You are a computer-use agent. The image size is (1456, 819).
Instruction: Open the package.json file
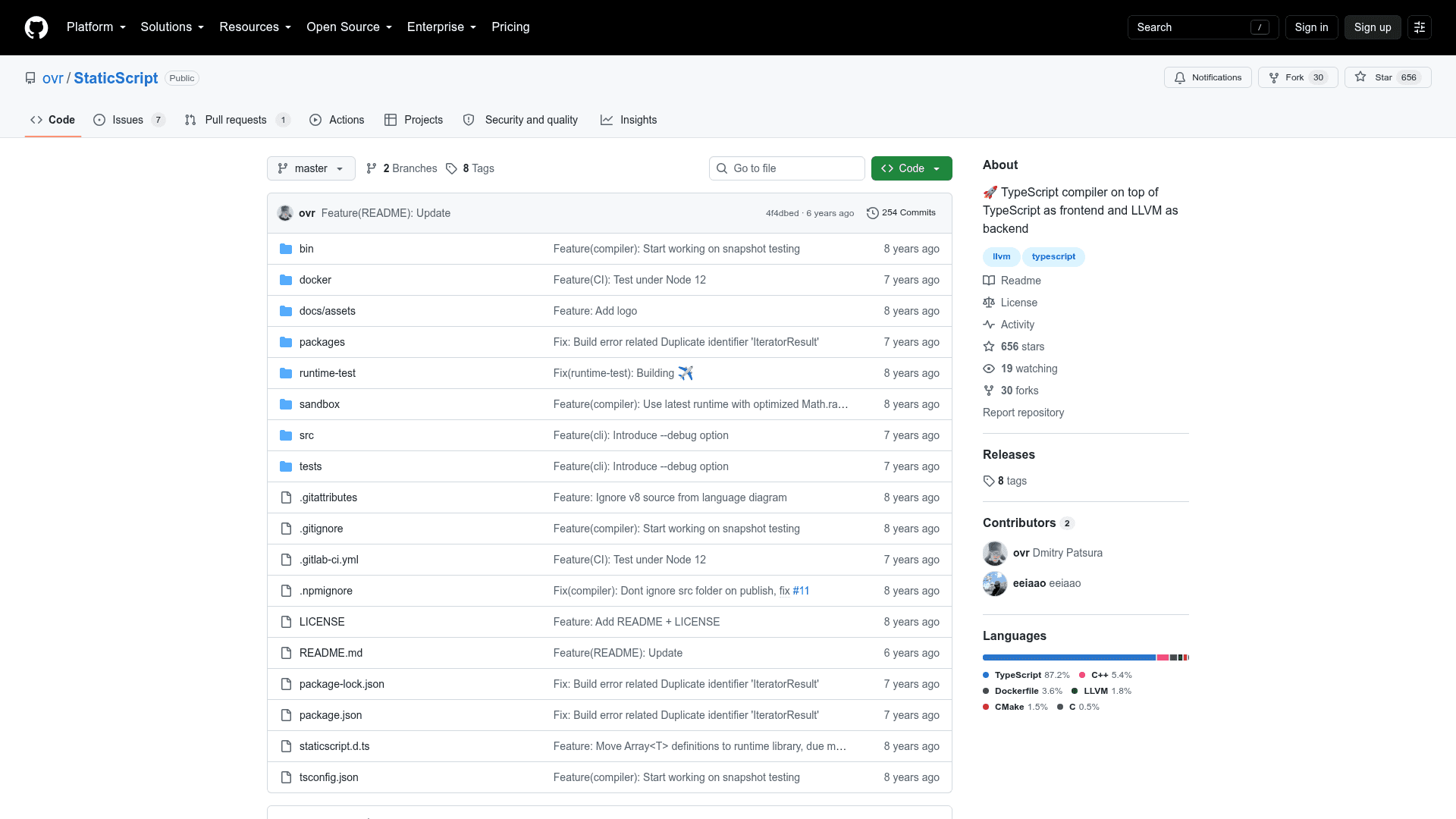pyautogui.click(x=331, y=715)
